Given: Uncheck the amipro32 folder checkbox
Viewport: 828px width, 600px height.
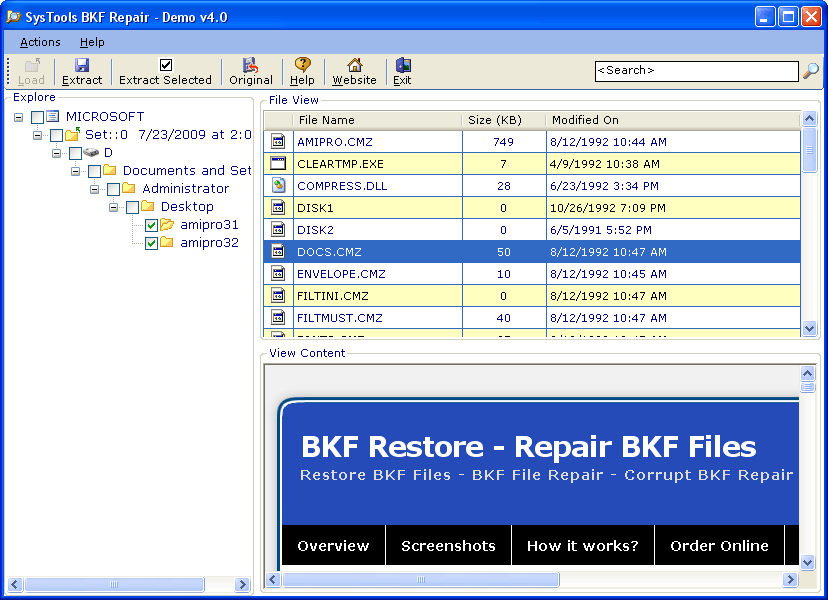Looking at the screenshot, I should tap(151, 243).
